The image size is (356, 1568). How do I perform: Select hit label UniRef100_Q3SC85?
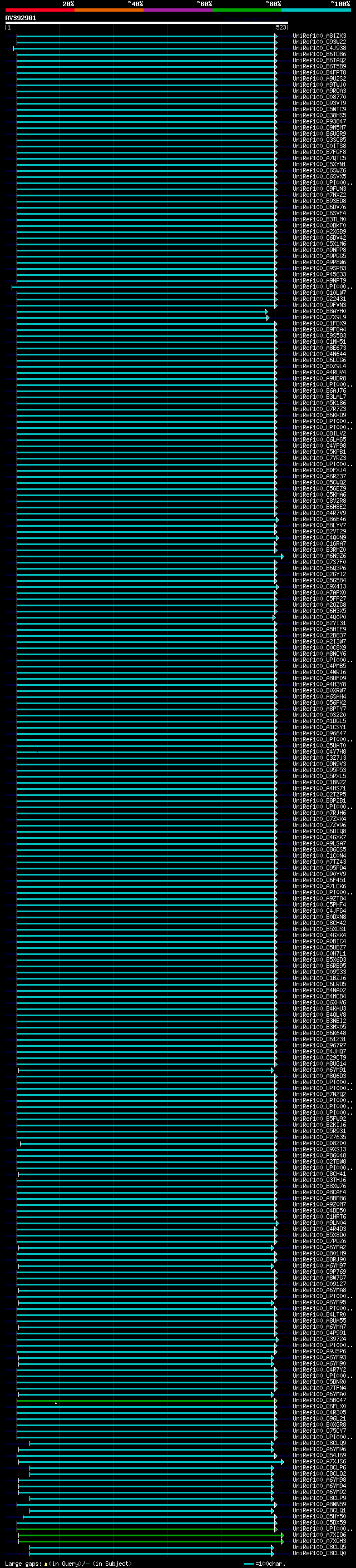[319, 140]
